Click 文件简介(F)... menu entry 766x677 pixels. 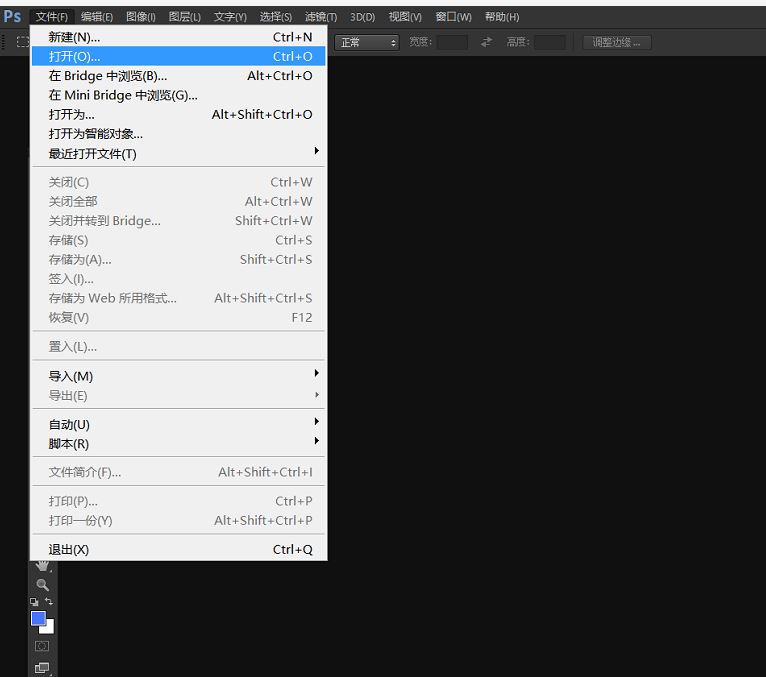178,472
